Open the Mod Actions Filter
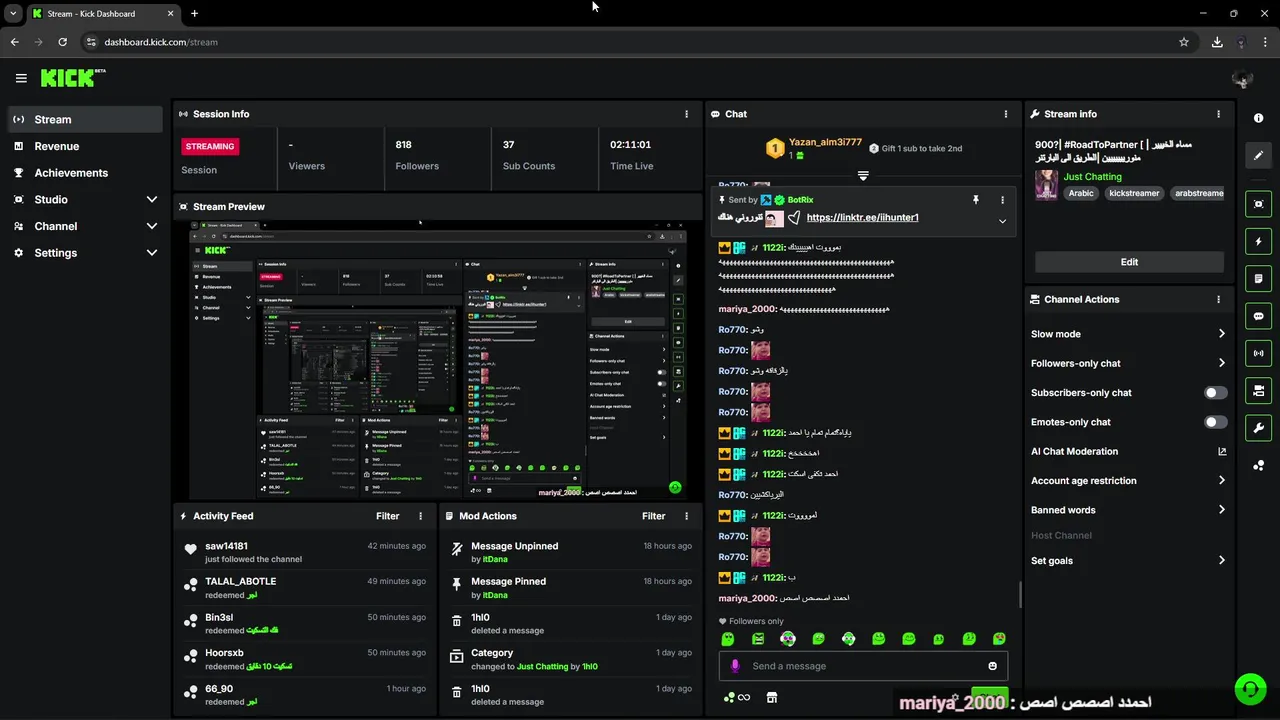 pos(654,516)
